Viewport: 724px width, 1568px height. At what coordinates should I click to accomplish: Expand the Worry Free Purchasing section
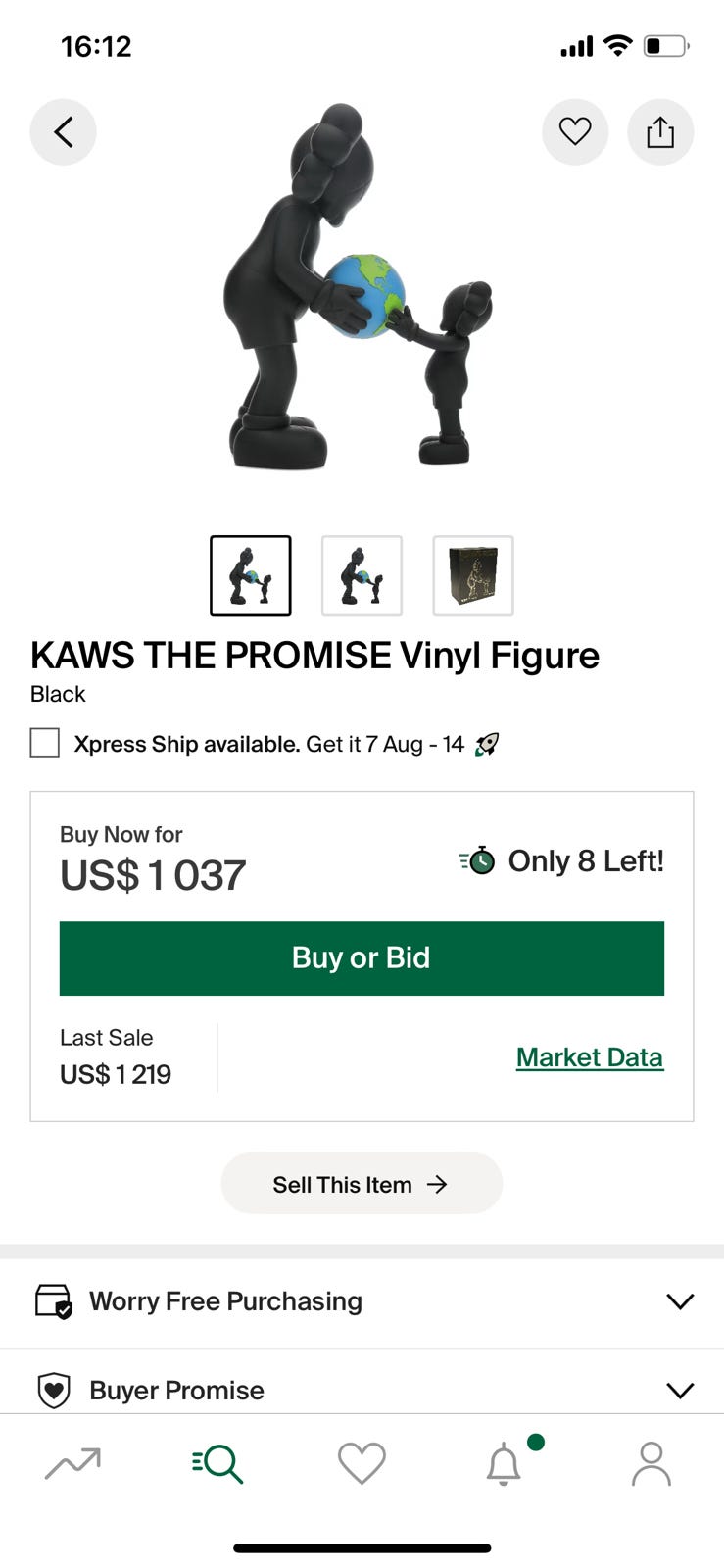(x=362, y=1301)
